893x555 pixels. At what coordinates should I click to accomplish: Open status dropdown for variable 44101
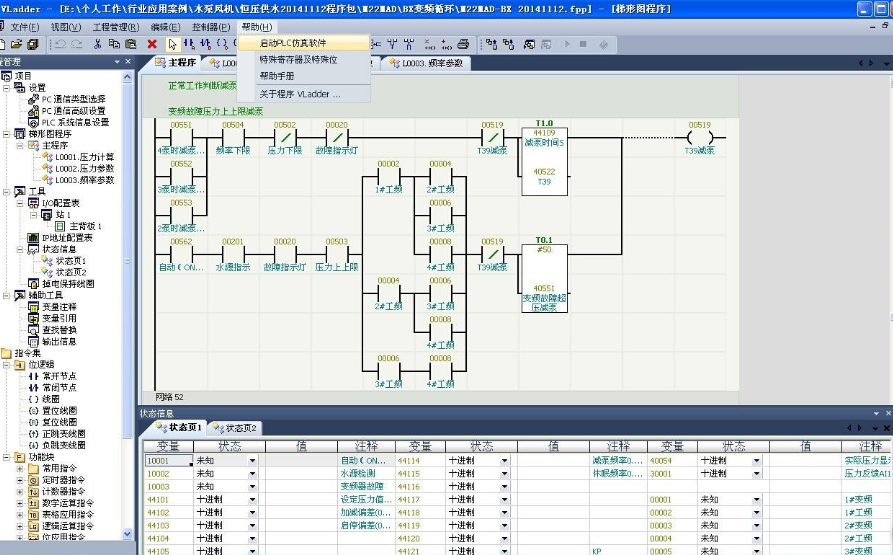click(x=253, y=498)
